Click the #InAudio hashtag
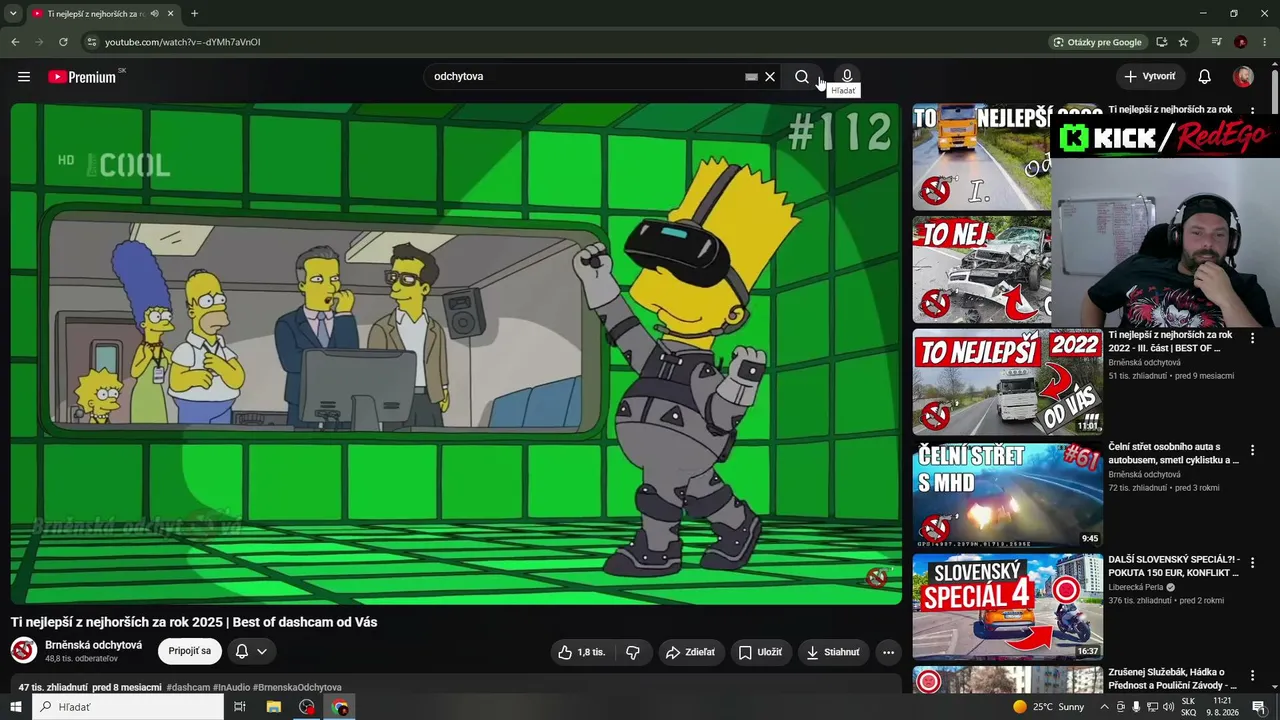This screenshot has height=720, width=1280. (232, 688)
